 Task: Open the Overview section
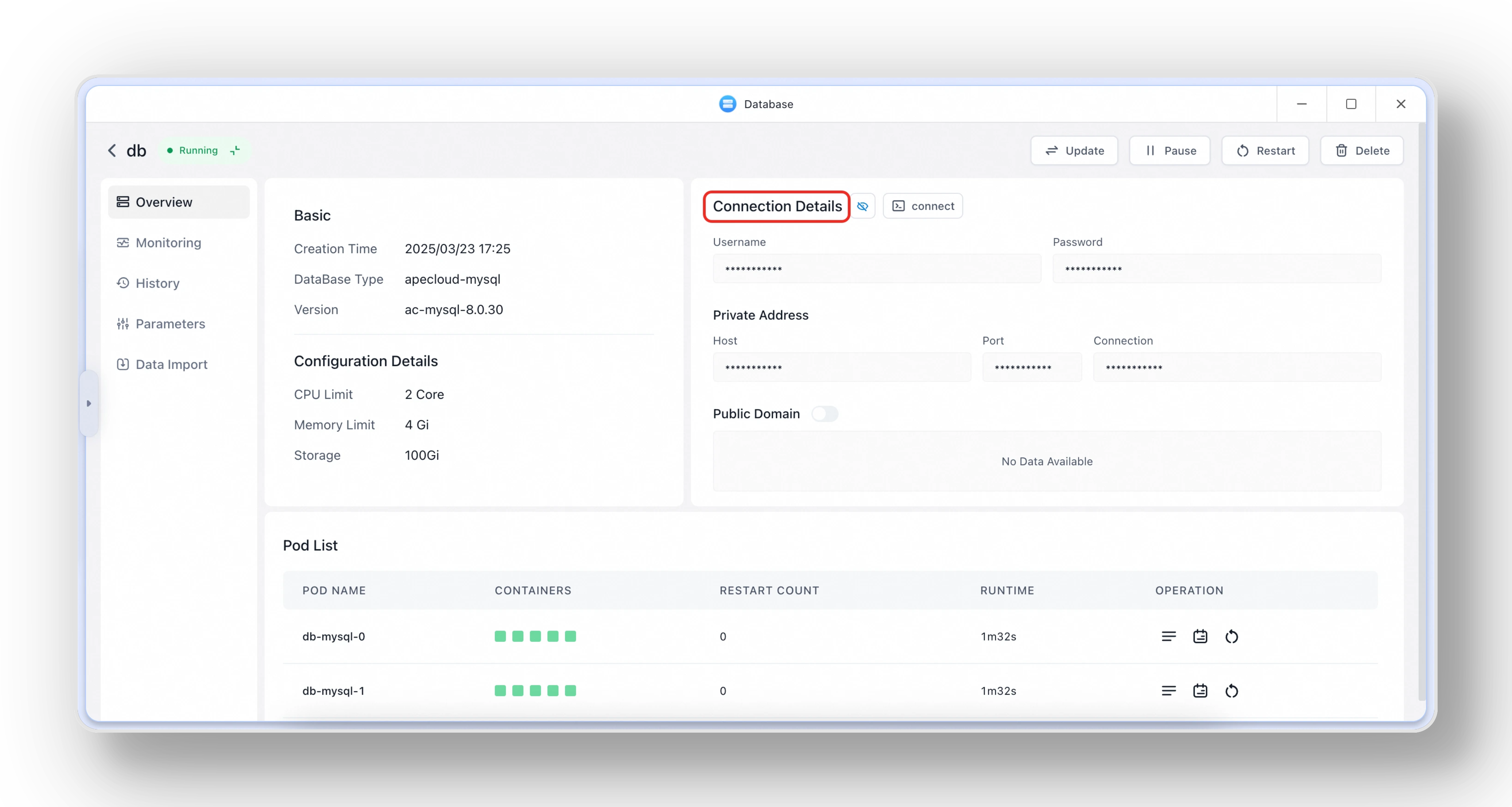coord(179,202)
